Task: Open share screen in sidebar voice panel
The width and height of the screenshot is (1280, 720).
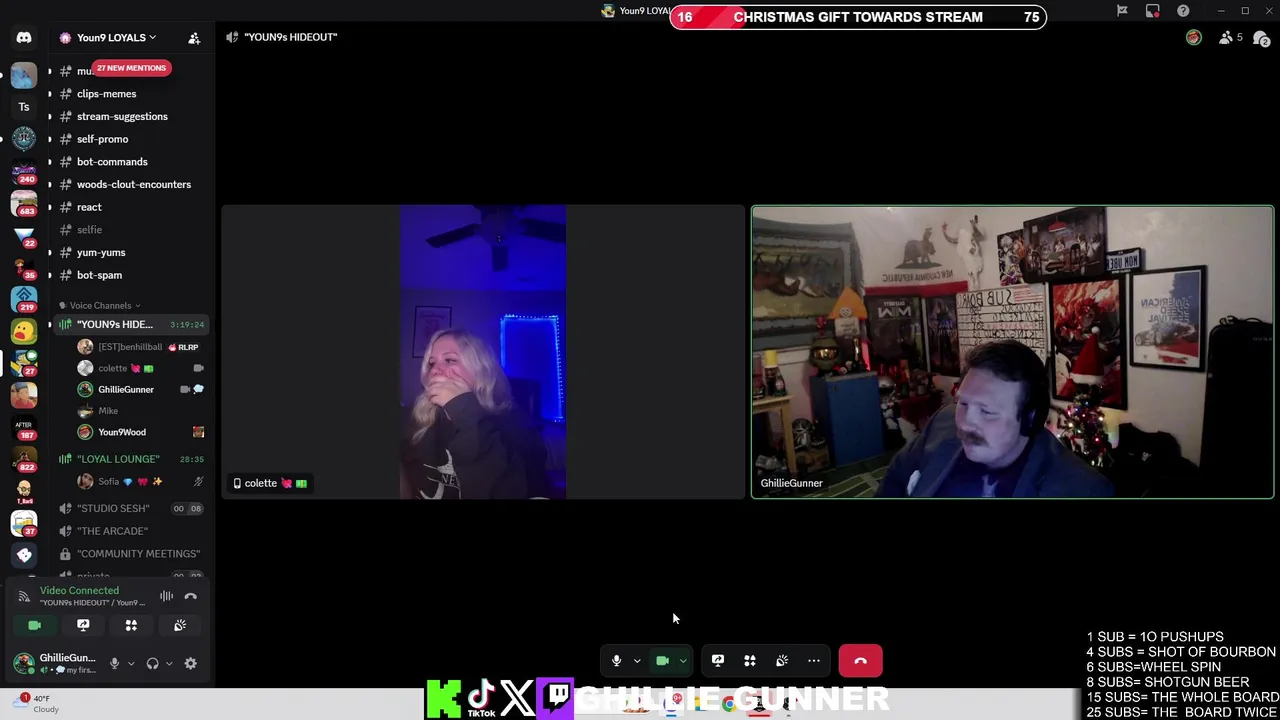Action: click(83, 625)
